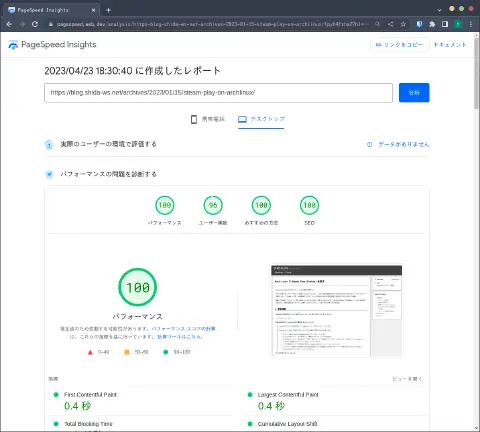
Task: Click the browser back arrow
Action: click(9, 24)
